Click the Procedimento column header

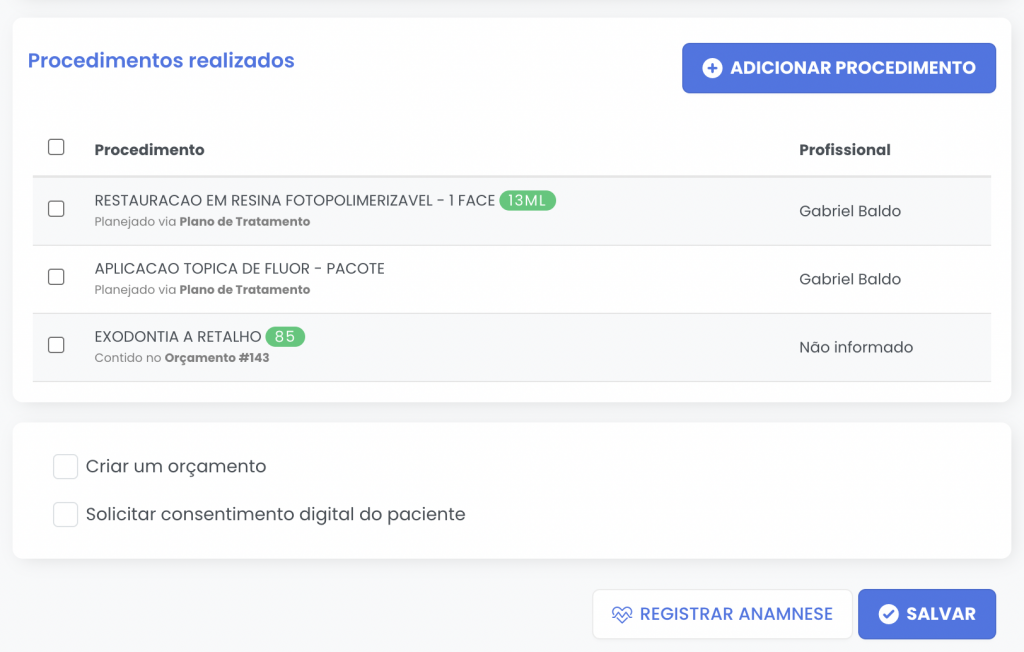(149, 150)
